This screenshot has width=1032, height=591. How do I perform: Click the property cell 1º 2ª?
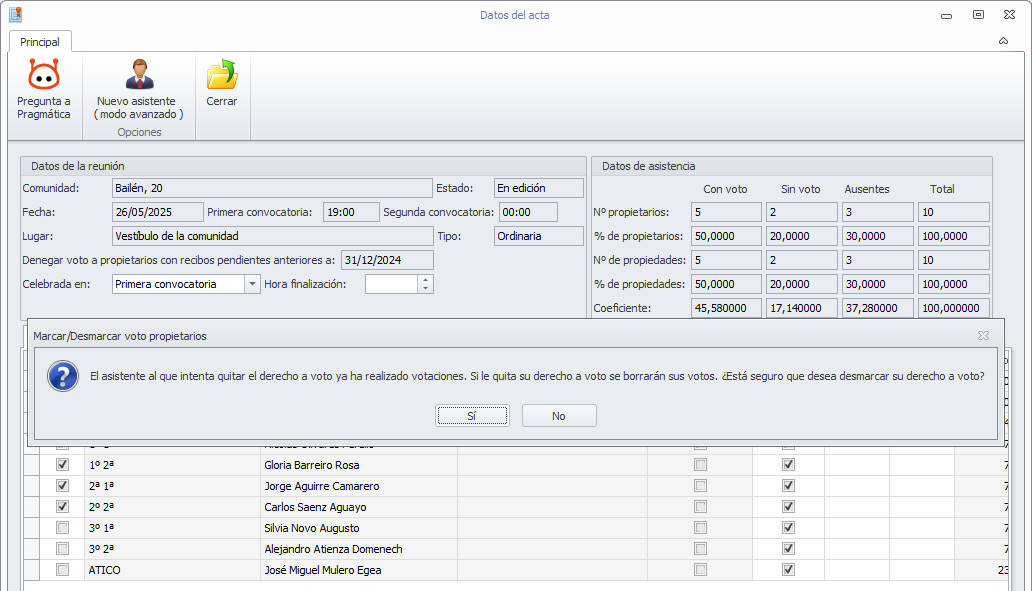[172, 465]
